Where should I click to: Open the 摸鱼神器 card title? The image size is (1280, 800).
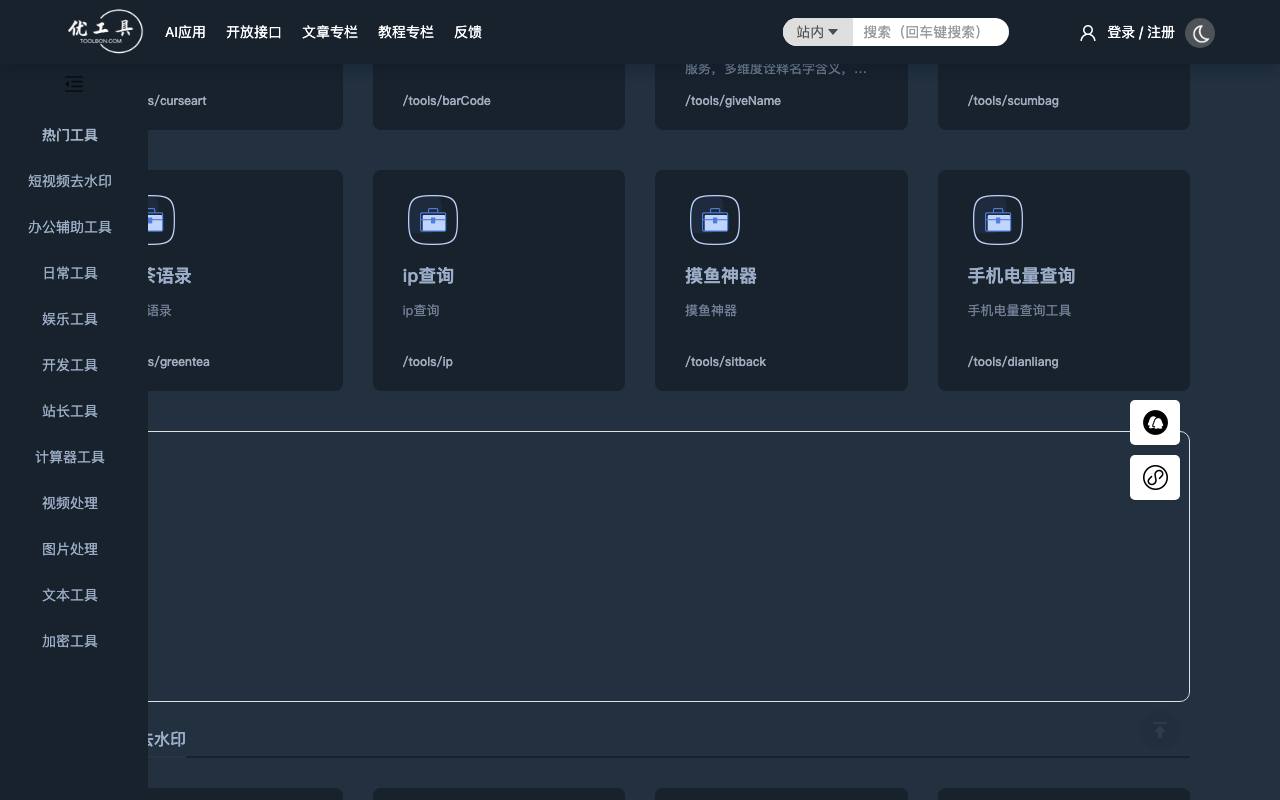click(x=721, y=276)
